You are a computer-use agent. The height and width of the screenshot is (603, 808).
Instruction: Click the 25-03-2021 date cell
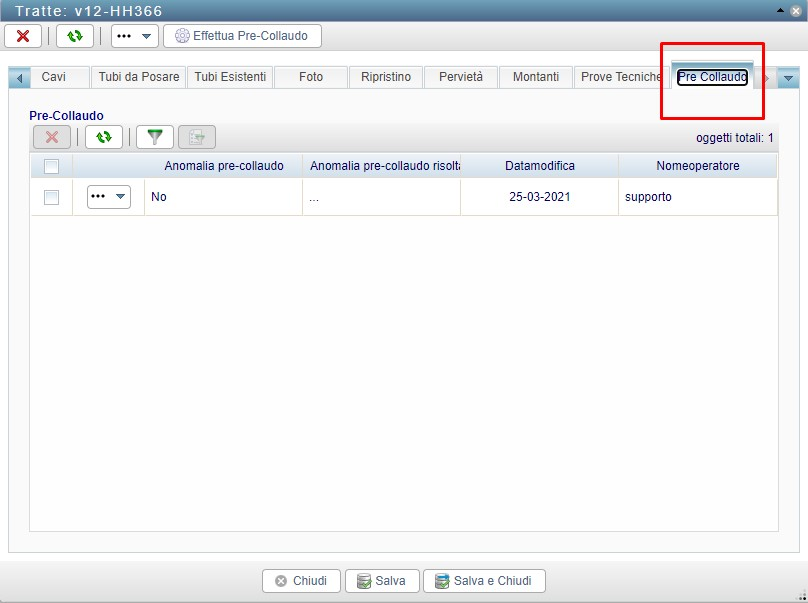(540, 197)
